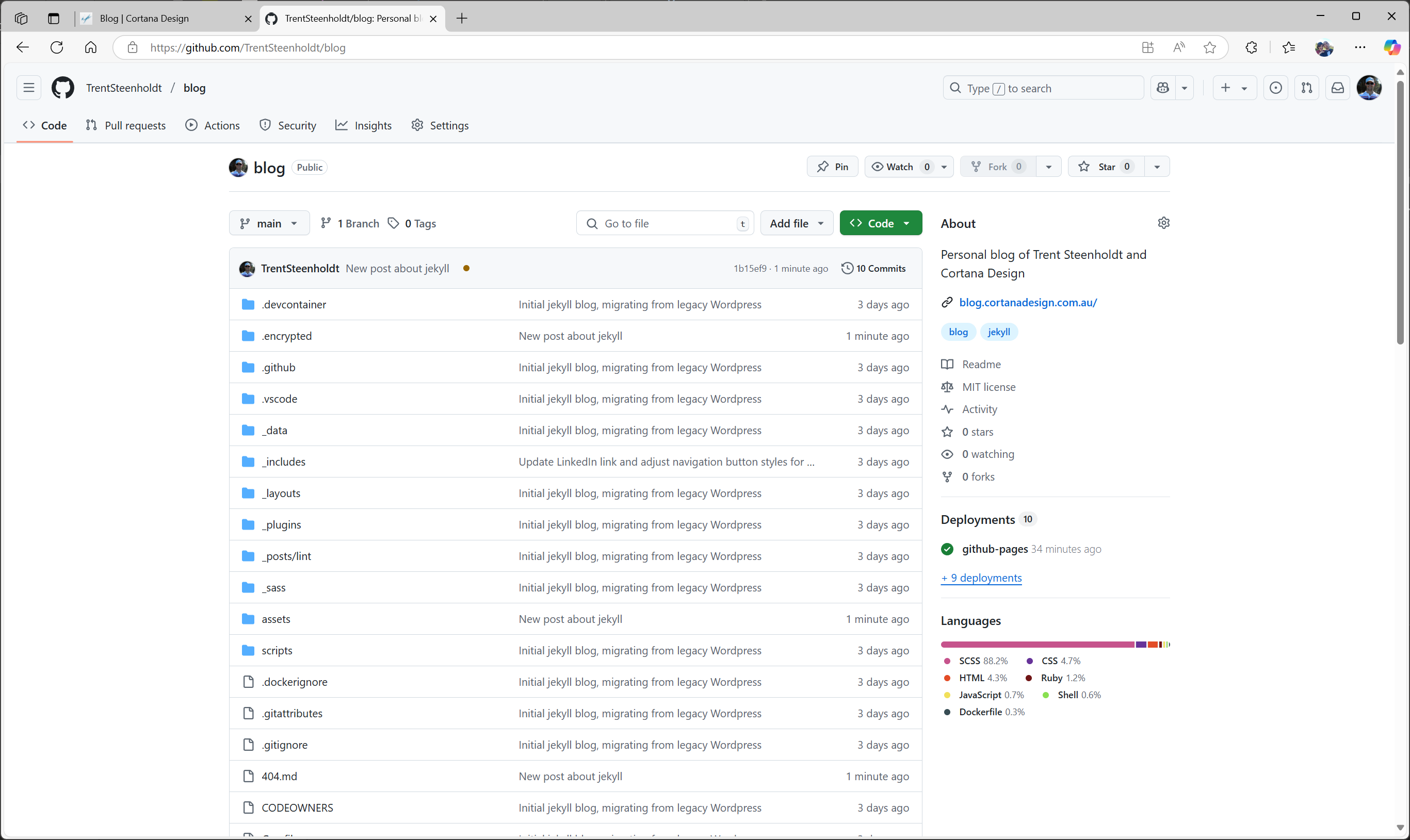Click the GitHub Octocat logo
The height and width of the screenshot is (840, 1410).
63,88
